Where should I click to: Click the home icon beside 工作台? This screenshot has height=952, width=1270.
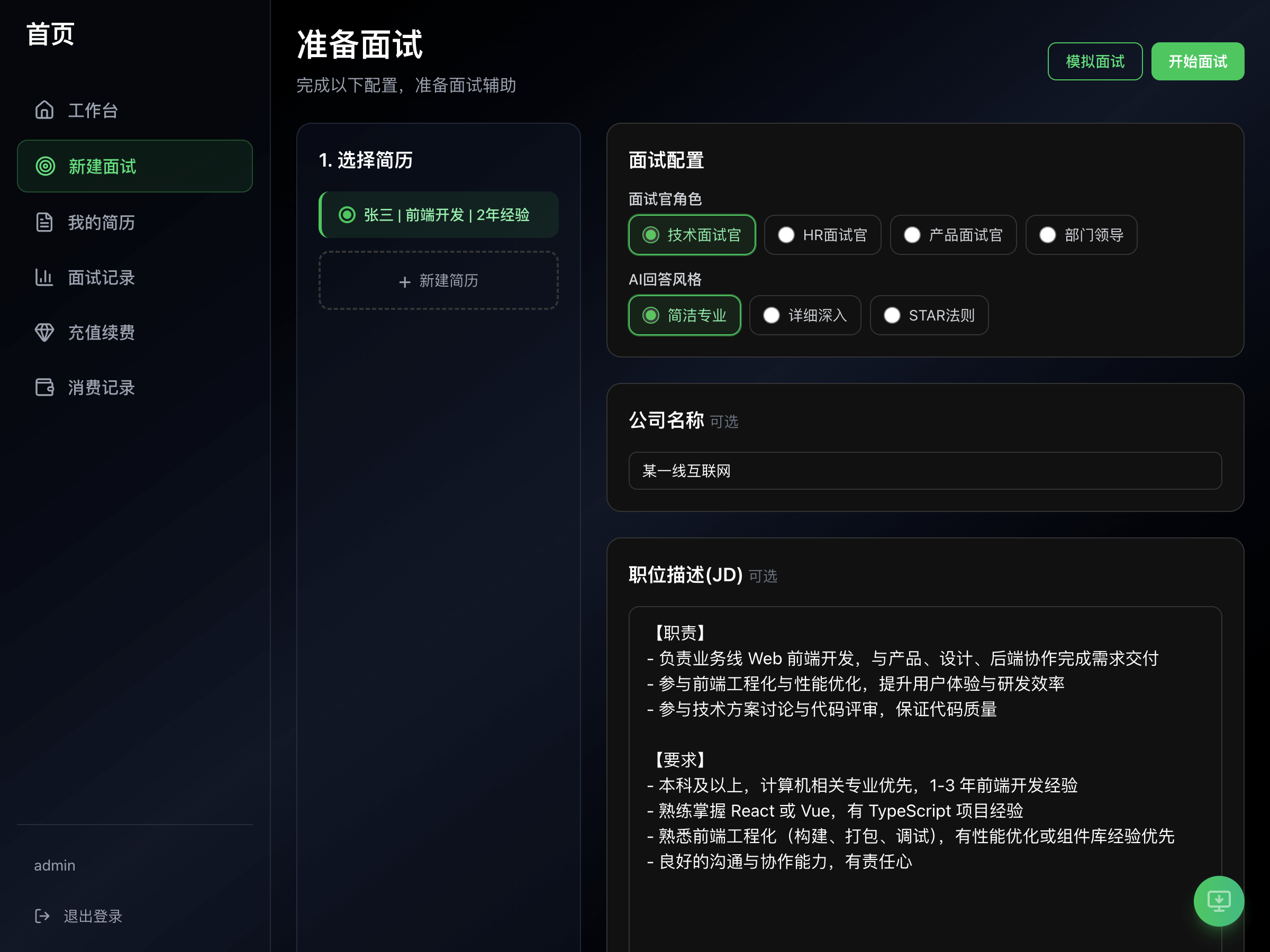tap(44, 109)
